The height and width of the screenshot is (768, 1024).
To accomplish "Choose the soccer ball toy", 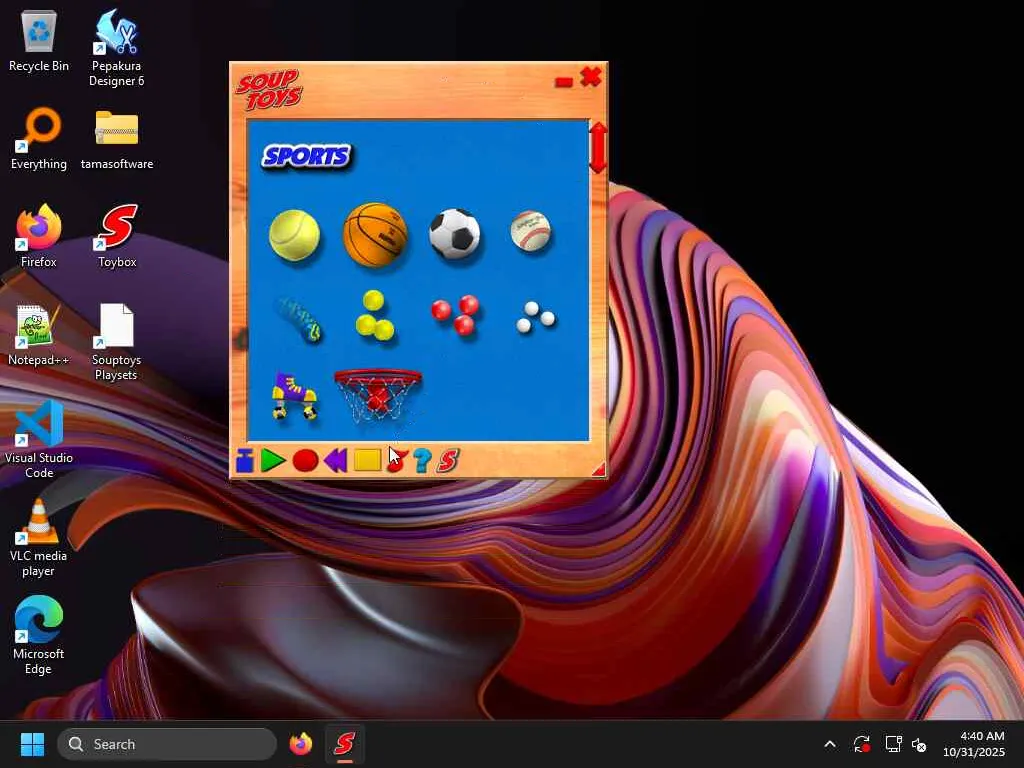I will coord(455,233).
